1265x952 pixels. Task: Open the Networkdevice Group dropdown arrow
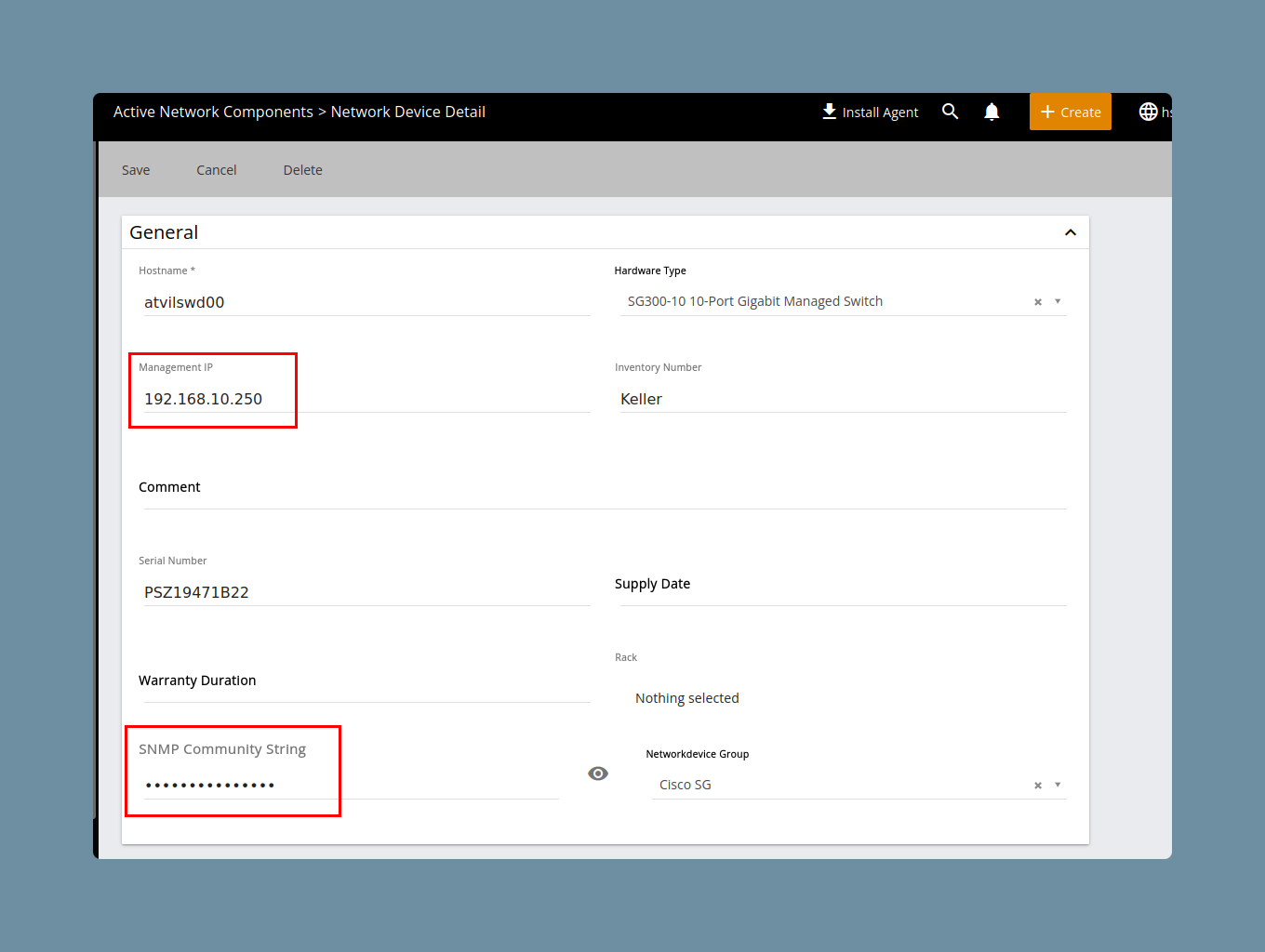(x=1058, y=785)
